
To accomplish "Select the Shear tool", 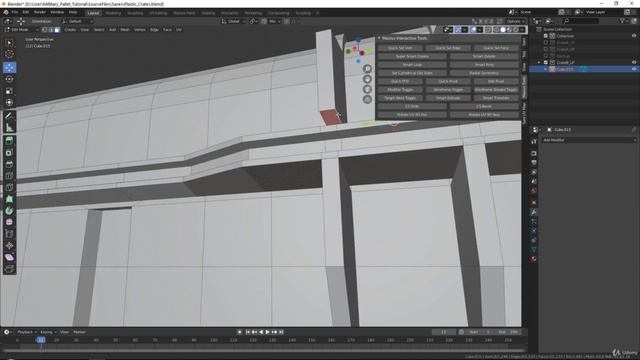I will pos(9,258).
